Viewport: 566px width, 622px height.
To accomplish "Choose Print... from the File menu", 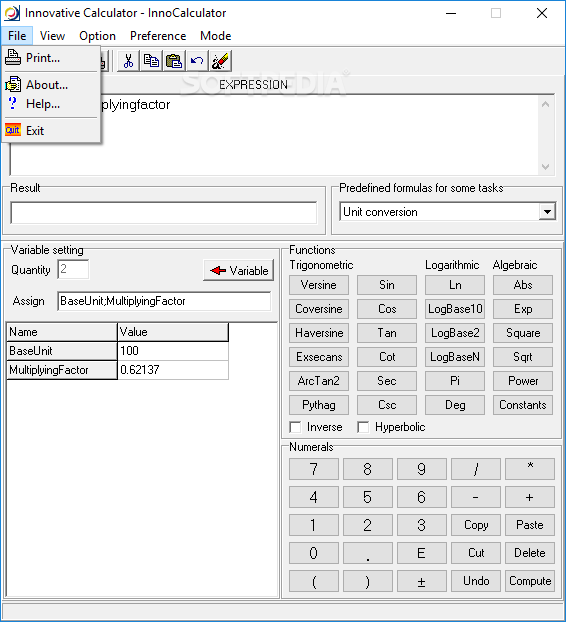I will (51, 58).
